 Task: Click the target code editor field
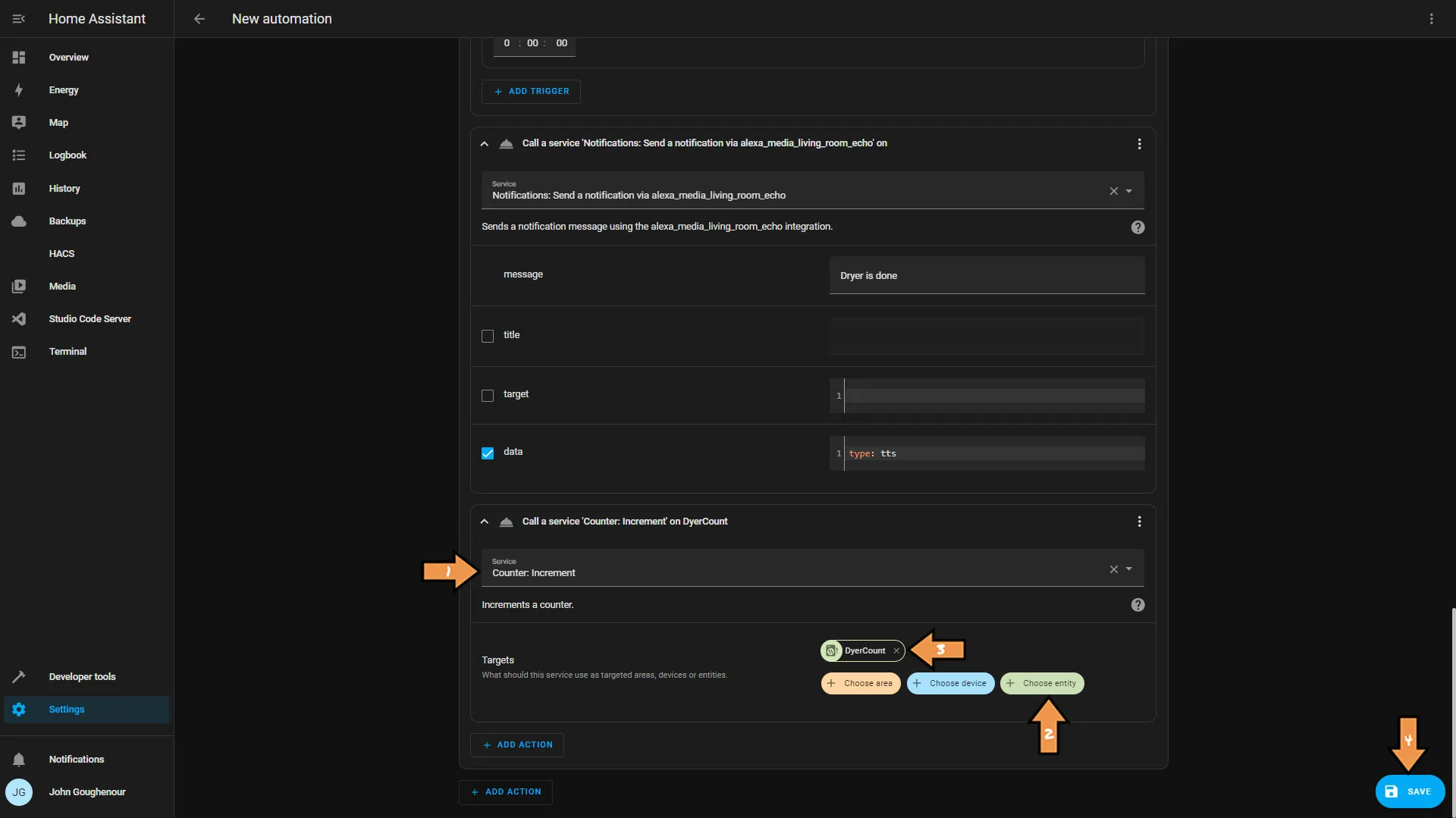pos(987,396)
